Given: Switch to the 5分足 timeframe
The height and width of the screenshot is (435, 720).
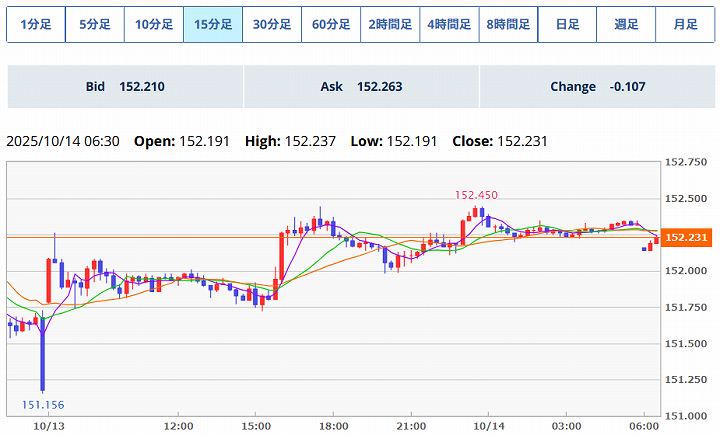Looking at the screenshot, I should [94, 25].
